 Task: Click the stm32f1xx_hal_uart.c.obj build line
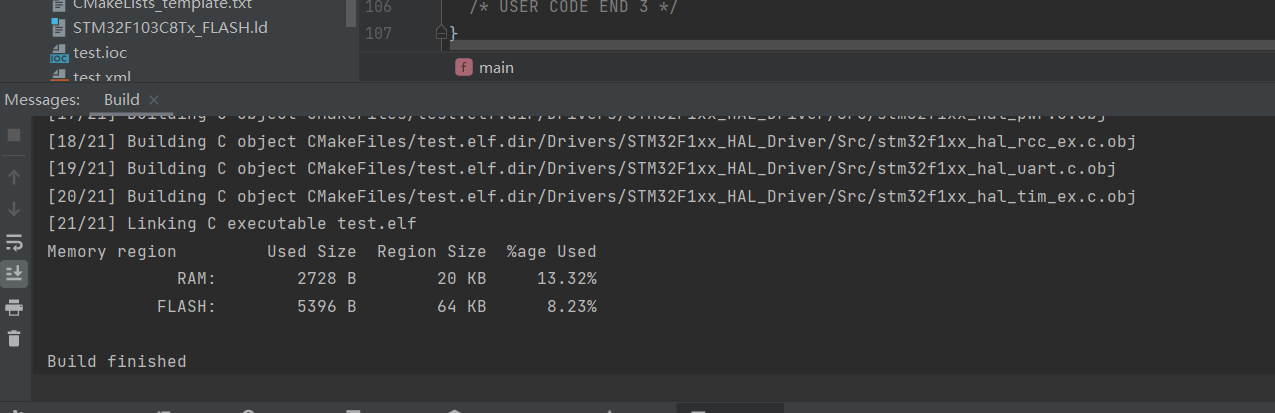(x=582, y=168)
